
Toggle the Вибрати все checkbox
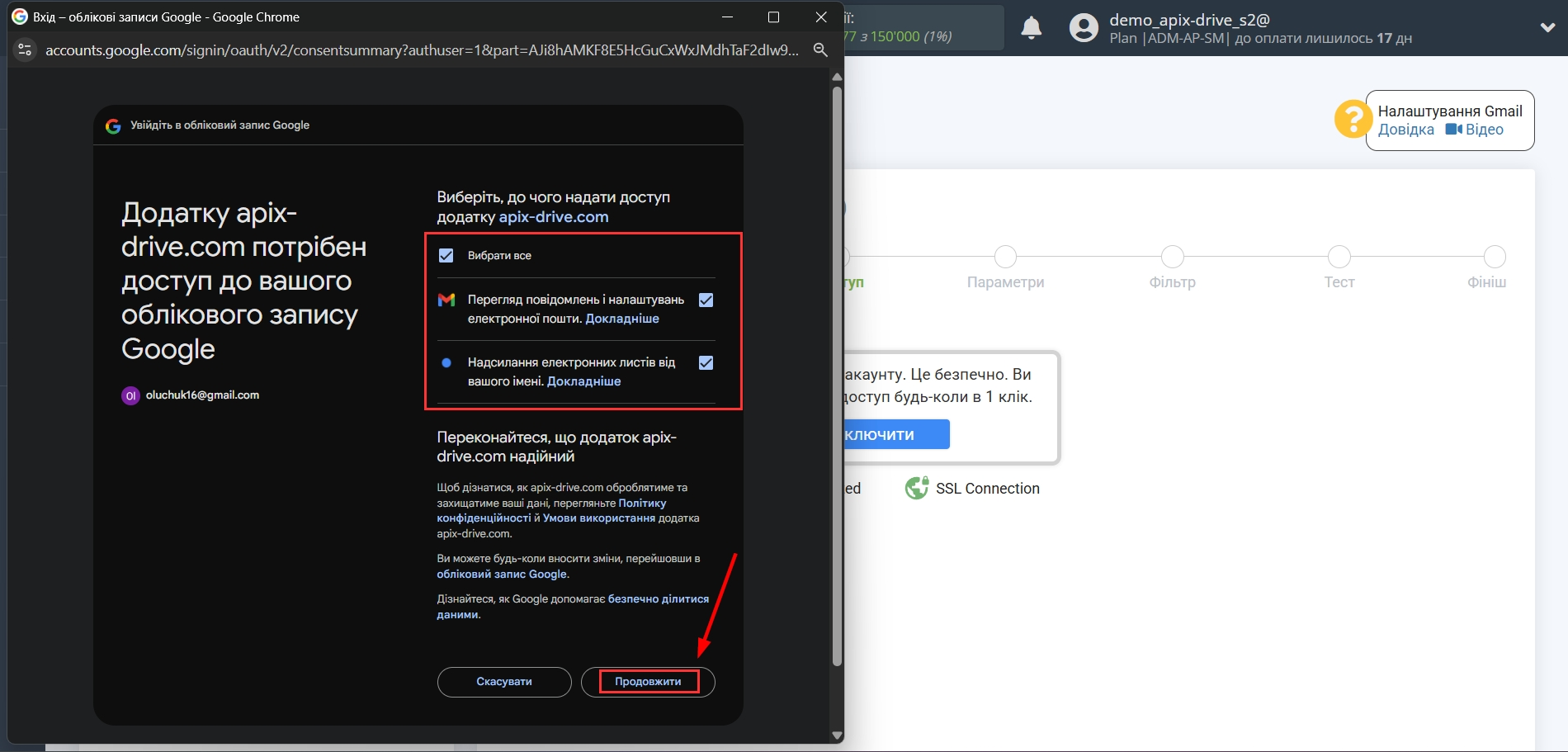(x=446, y=256)
